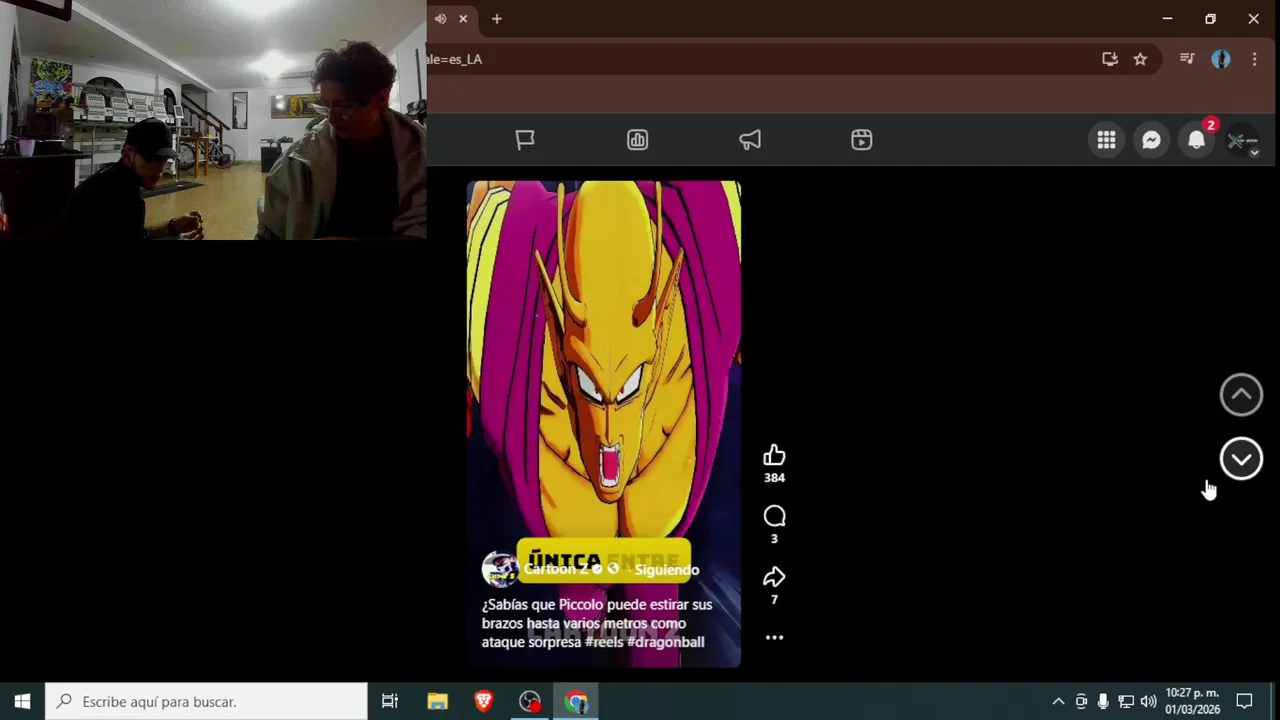
Task: Open Chrome media controls icon
Action: 1187,59
